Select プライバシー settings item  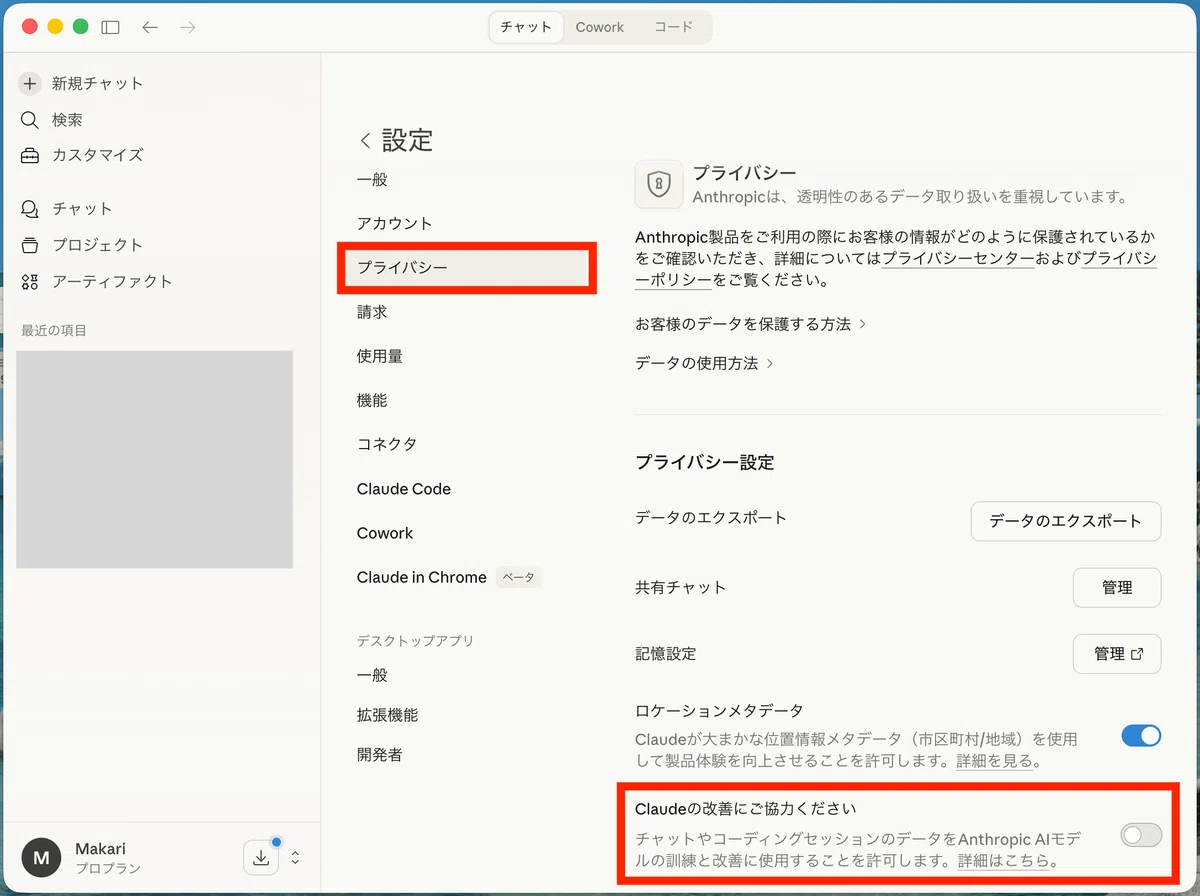pos(467,268)
